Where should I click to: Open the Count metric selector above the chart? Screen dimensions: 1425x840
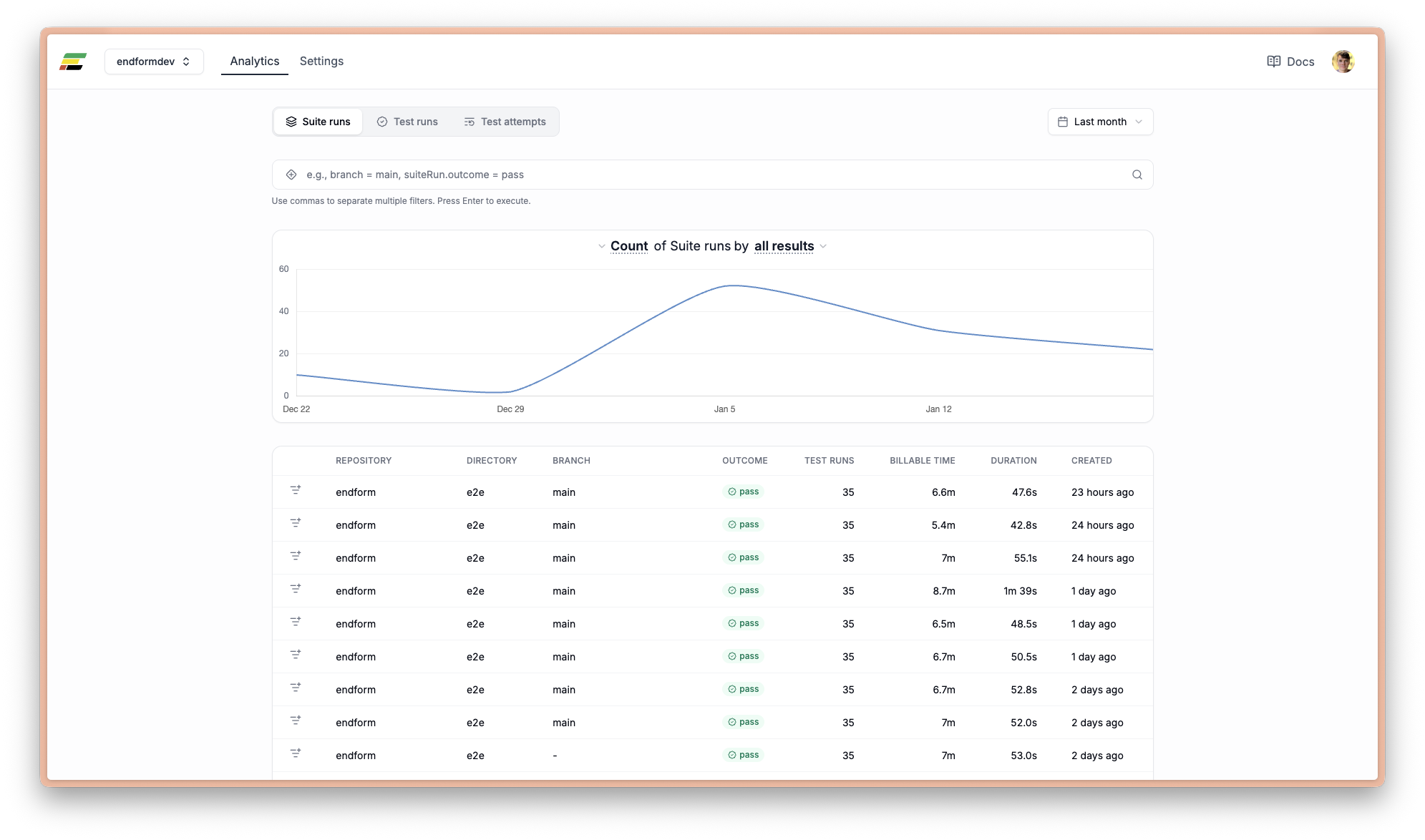tap(628, 246)
